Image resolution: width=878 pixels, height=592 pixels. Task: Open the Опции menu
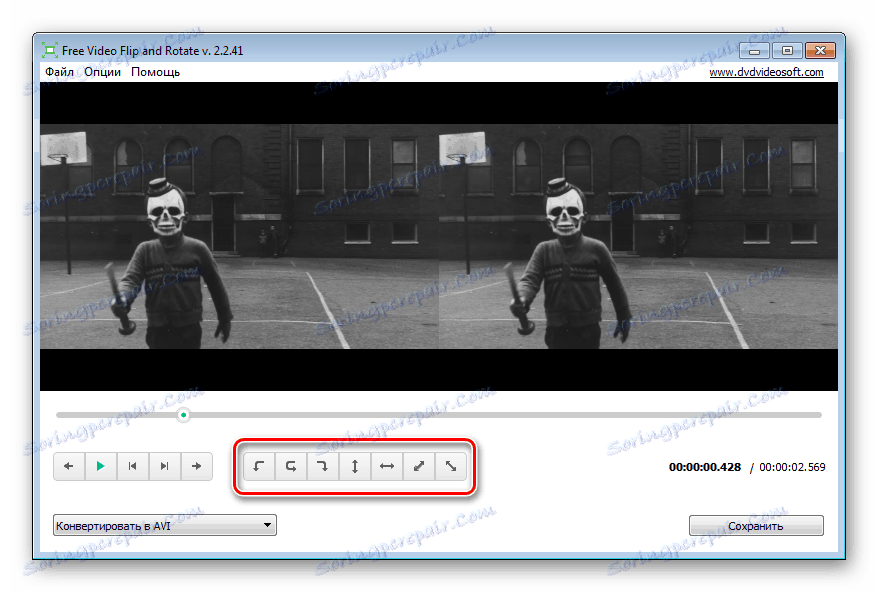point(102,72)
